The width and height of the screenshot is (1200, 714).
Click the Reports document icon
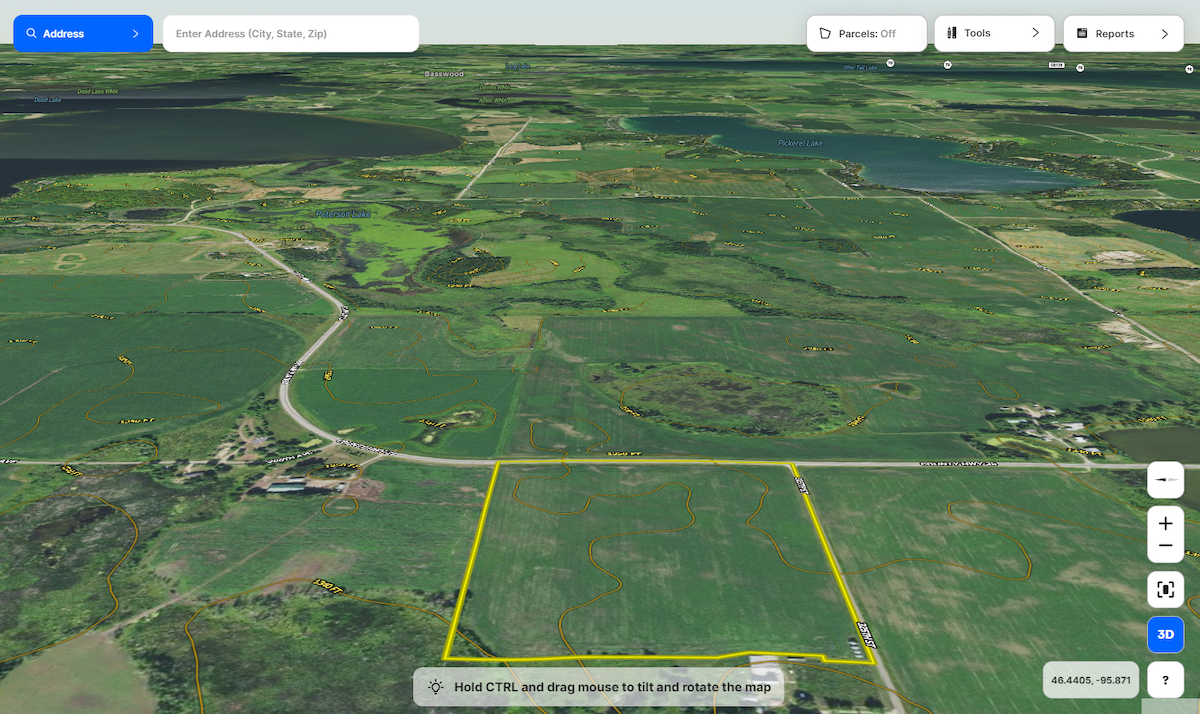1082,34
